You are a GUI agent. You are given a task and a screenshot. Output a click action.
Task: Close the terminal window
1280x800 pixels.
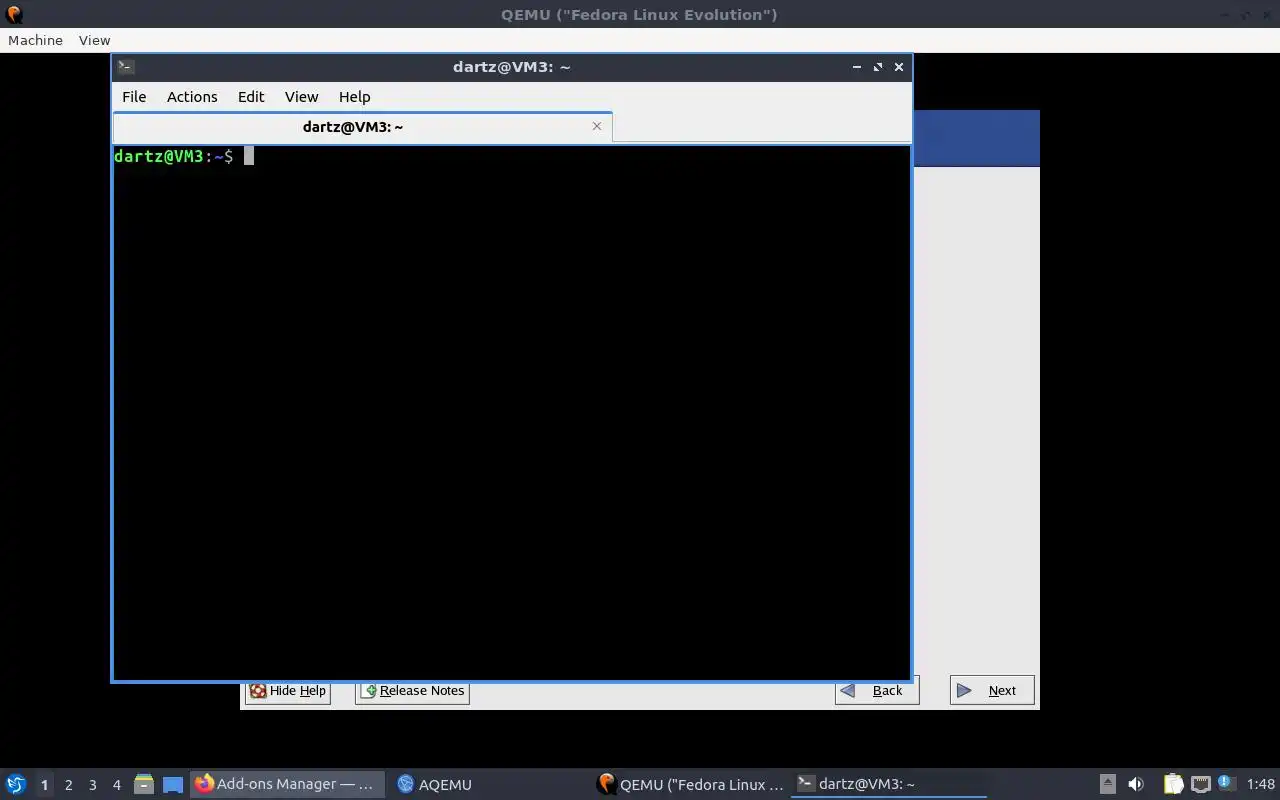click(x=899, y=67)
